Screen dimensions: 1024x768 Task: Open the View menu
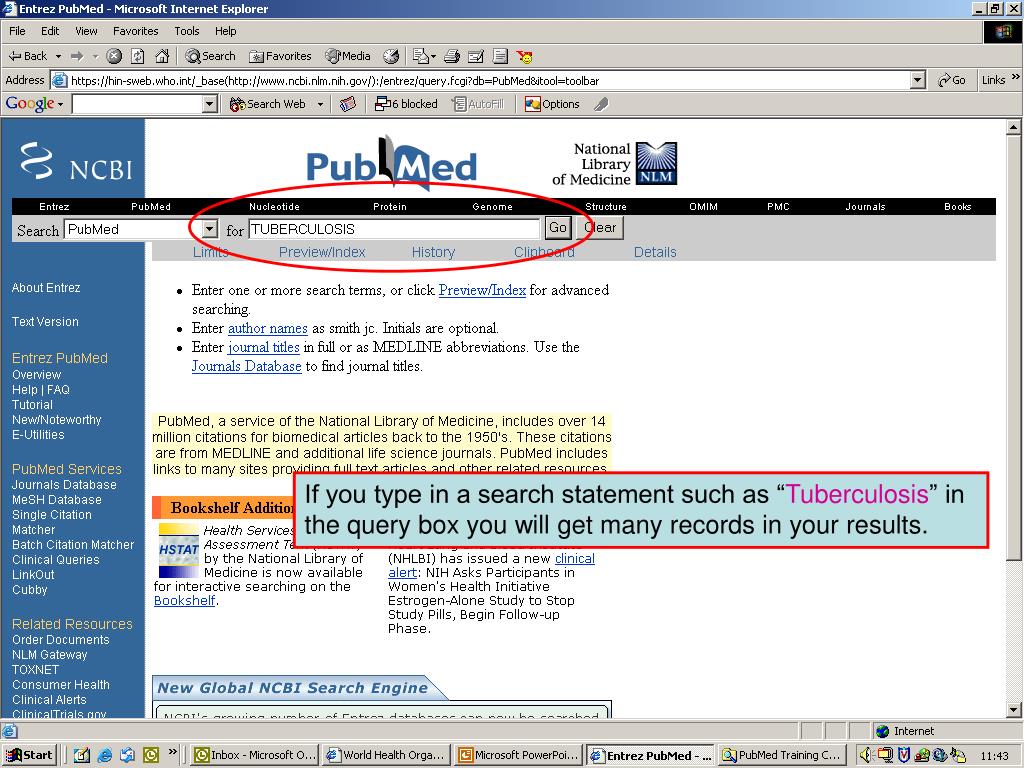tap(86, 31)
